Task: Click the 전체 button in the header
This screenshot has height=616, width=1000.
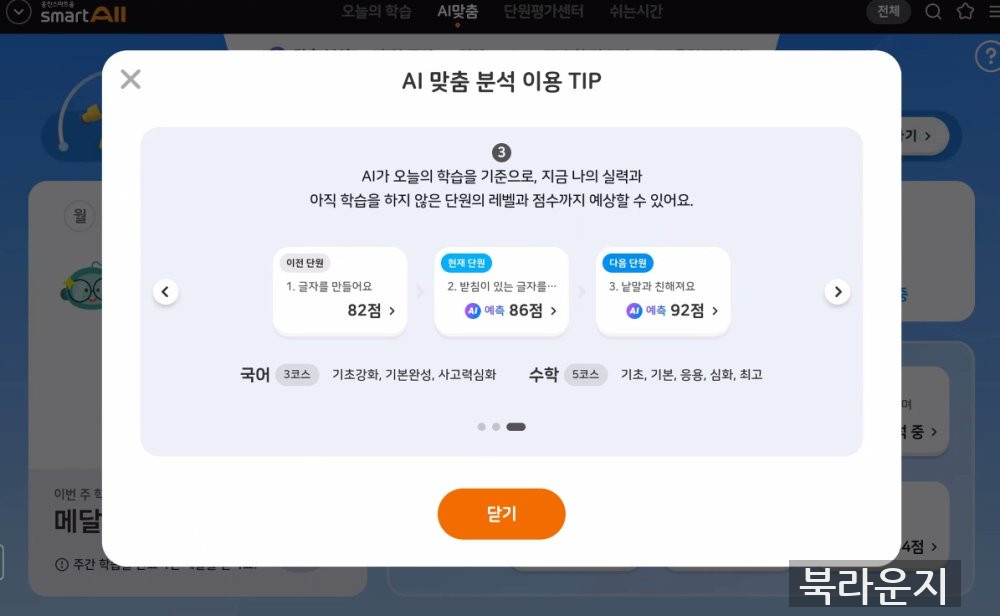Action: pyautogui.click(x=888, y=11)
